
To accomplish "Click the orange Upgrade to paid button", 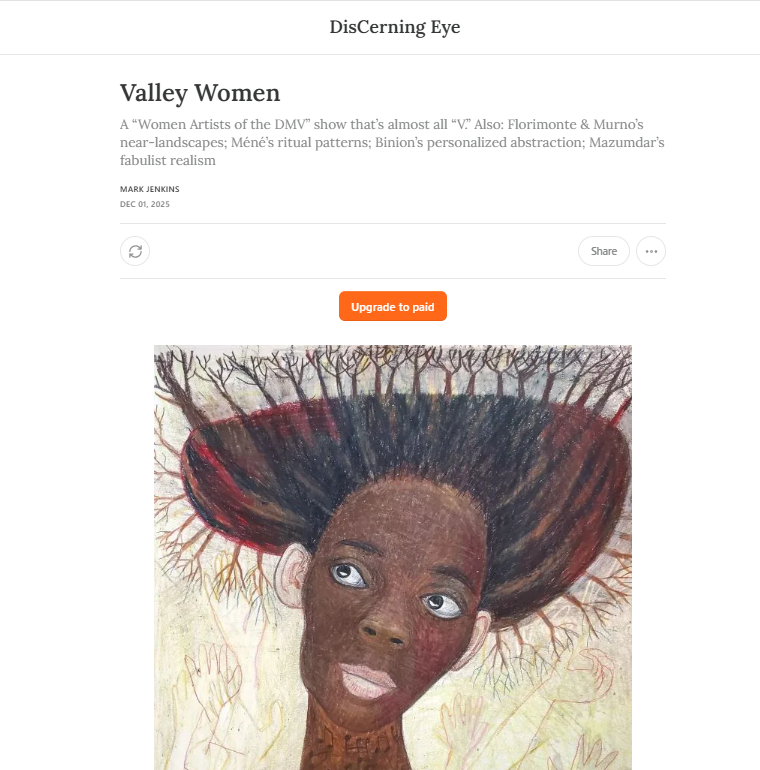I will click(393, 306).
